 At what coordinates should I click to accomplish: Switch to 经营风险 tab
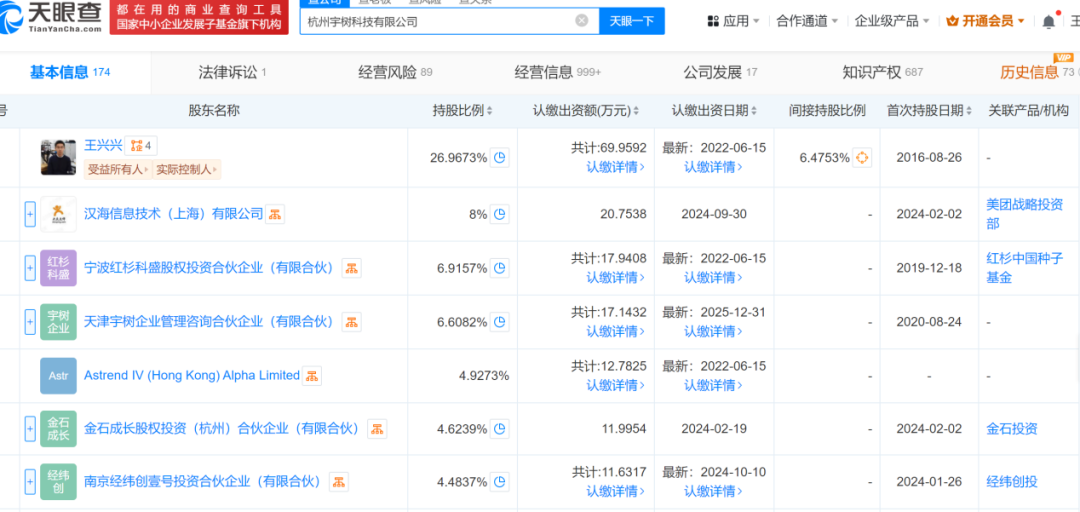pos(395,72)
